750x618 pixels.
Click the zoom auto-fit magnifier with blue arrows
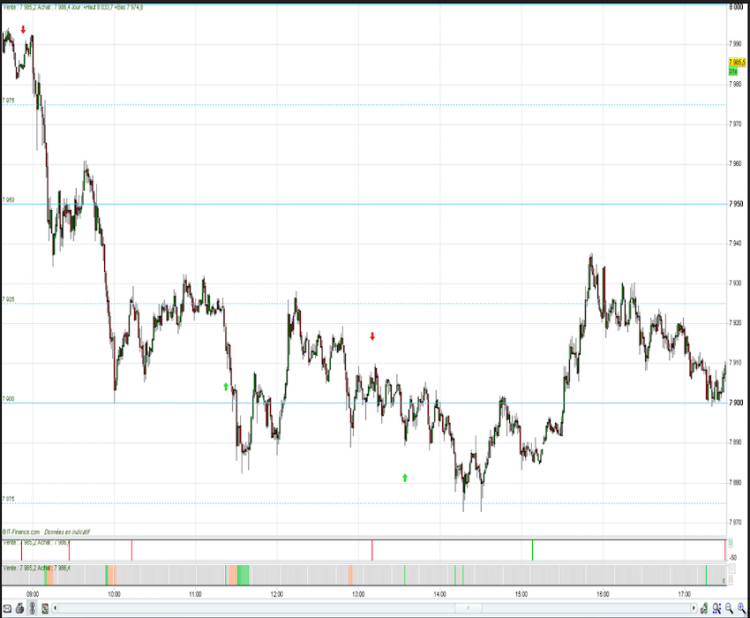click(717, 608)
